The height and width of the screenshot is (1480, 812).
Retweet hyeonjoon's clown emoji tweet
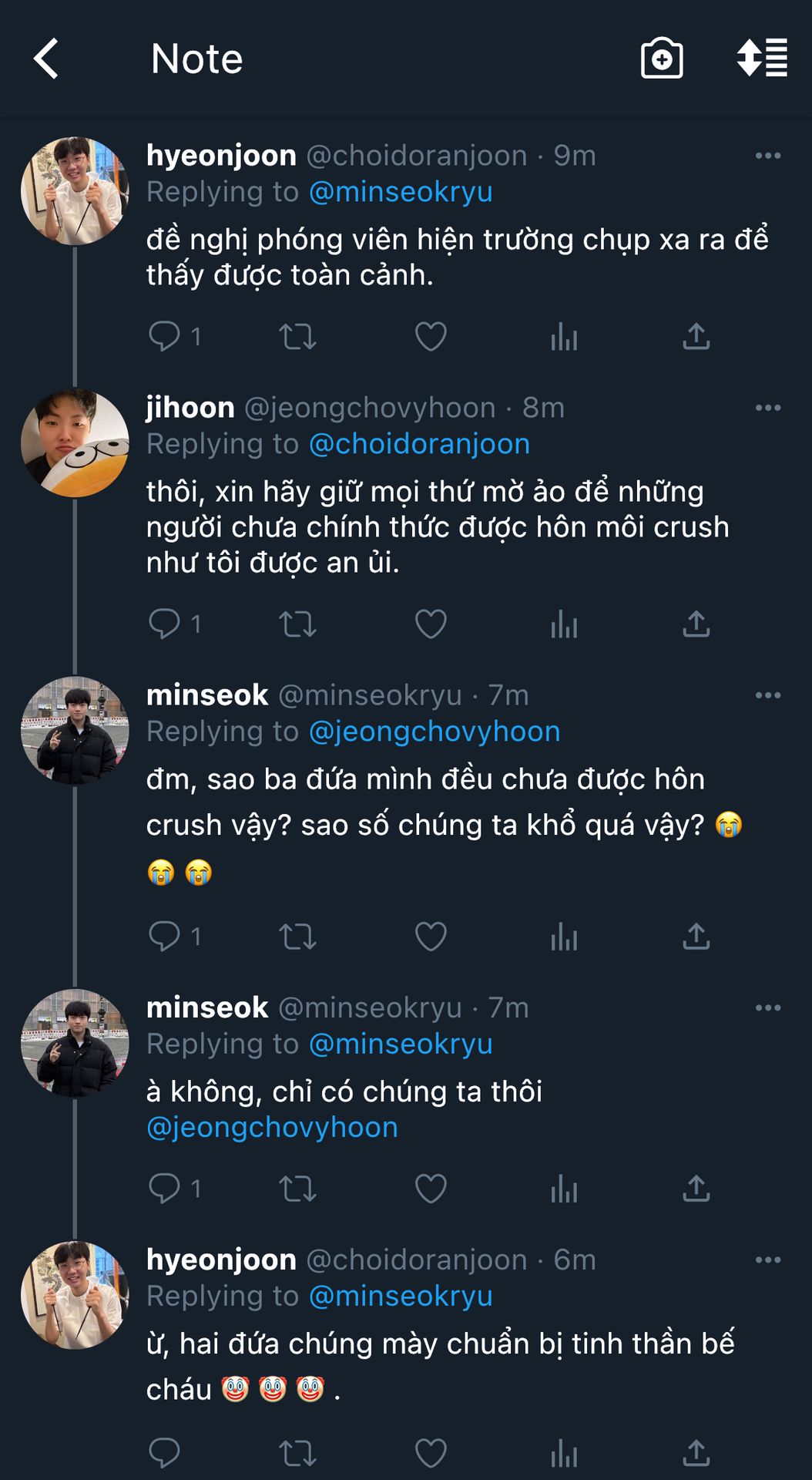(297, 1453)
